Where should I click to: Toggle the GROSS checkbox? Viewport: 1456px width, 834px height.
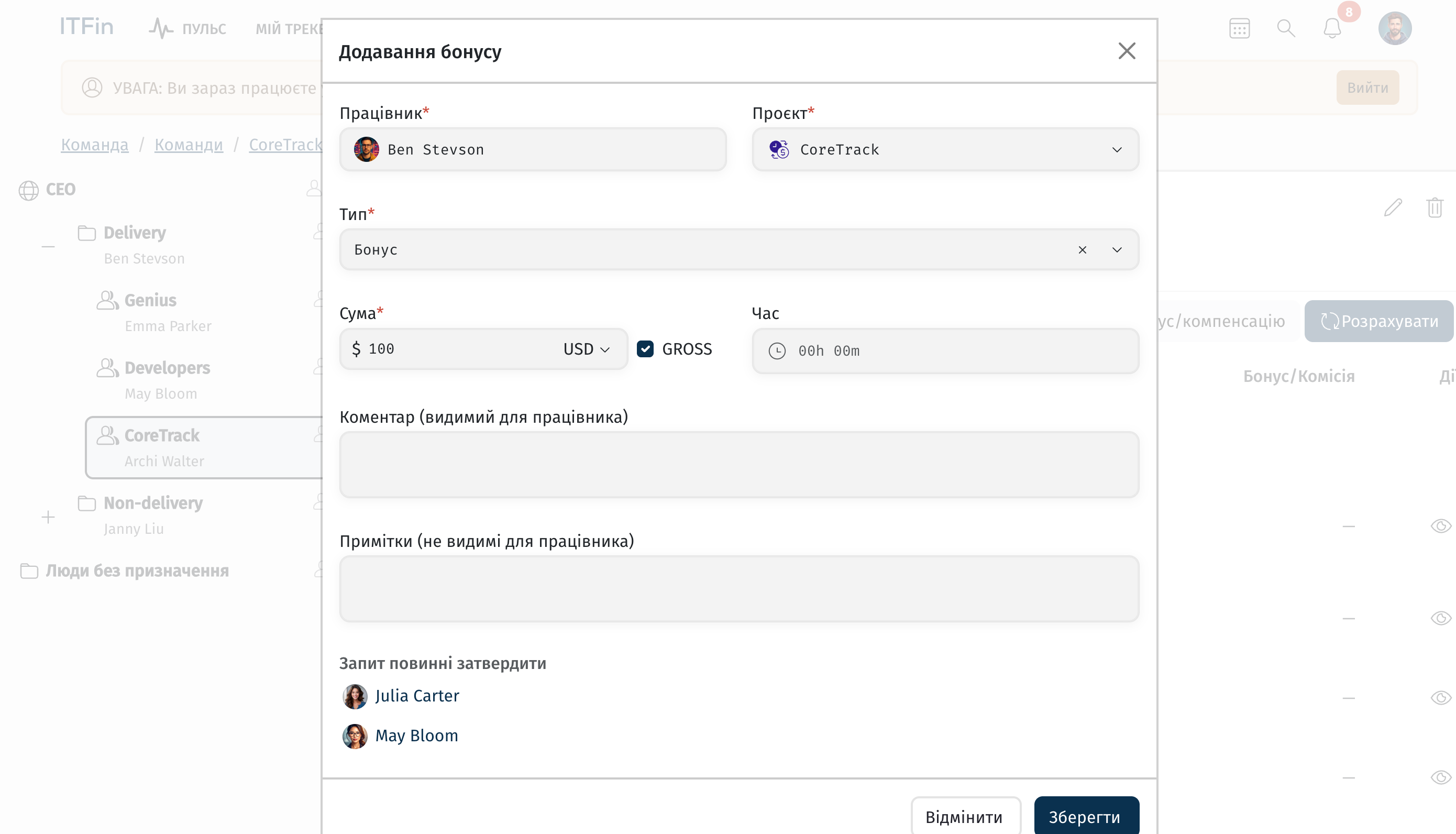point(645,349)
